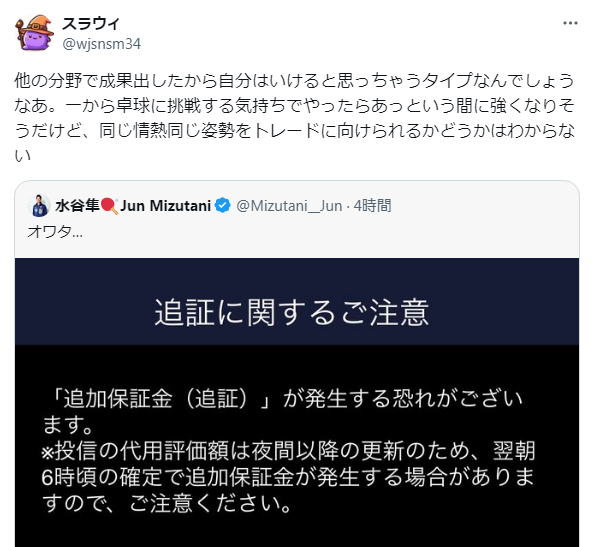Open the three-dot more options menu
The height and width of the screenshot is (547, 594).
[570, 23]
